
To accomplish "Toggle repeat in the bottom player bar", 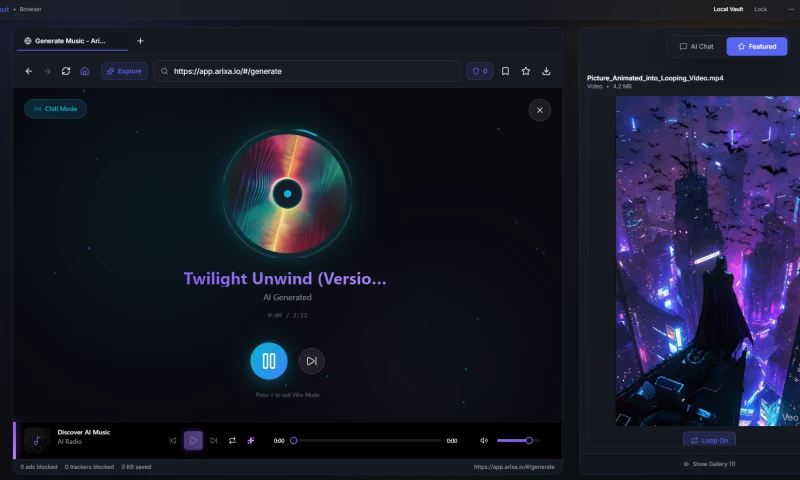I will (x=232, y=440).
